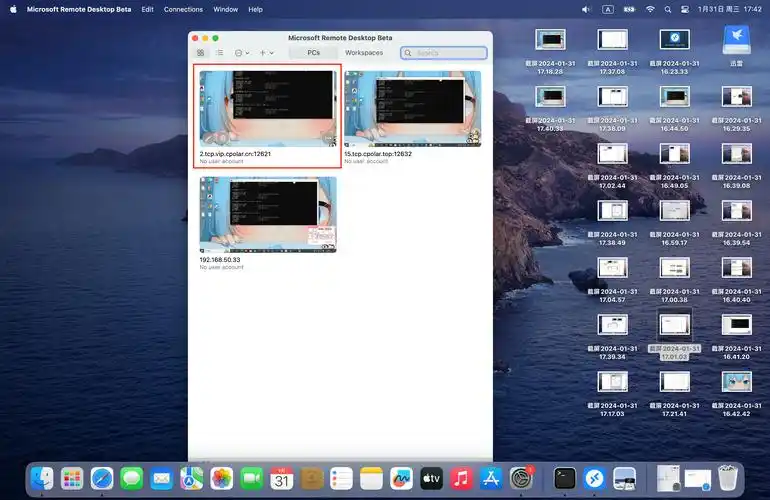Image resolution: width=770 pixels, height=500 pixels.
Task: Expand the plus Add menu
Action: [267, 53]
